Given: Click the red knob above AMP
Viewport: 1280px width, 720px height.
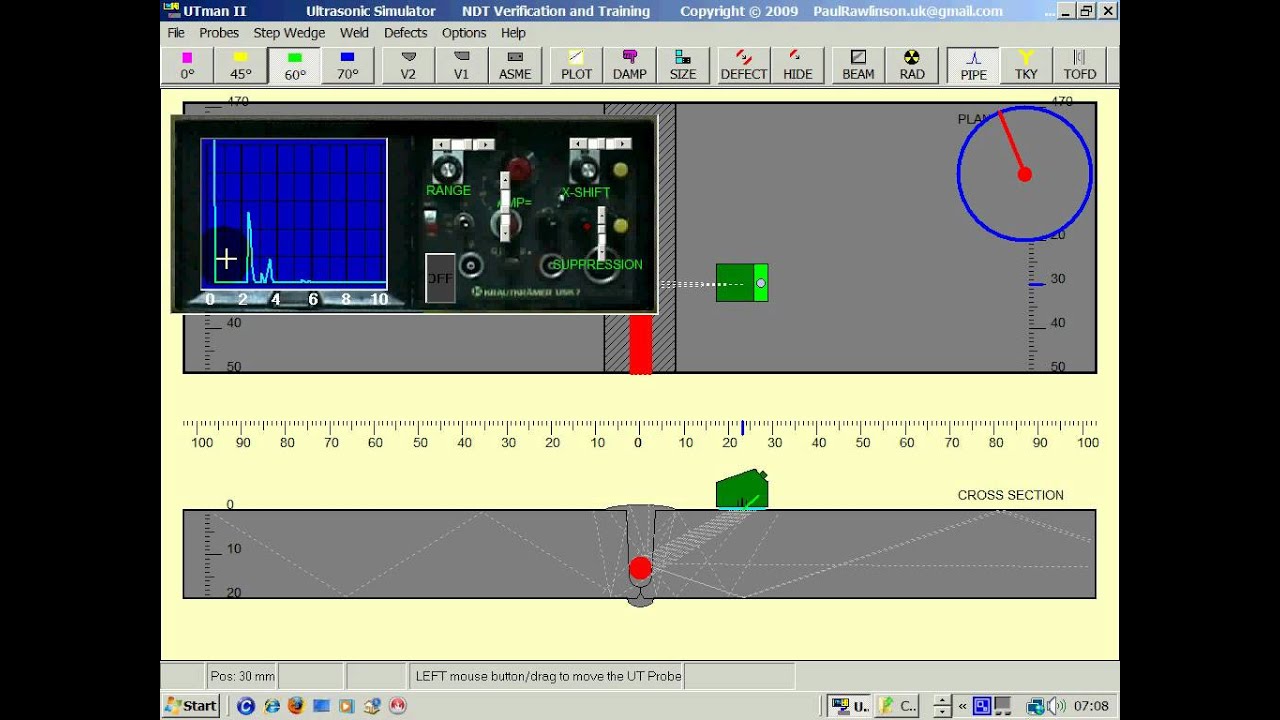Looking at the screenshot, I should pos(518,167).
